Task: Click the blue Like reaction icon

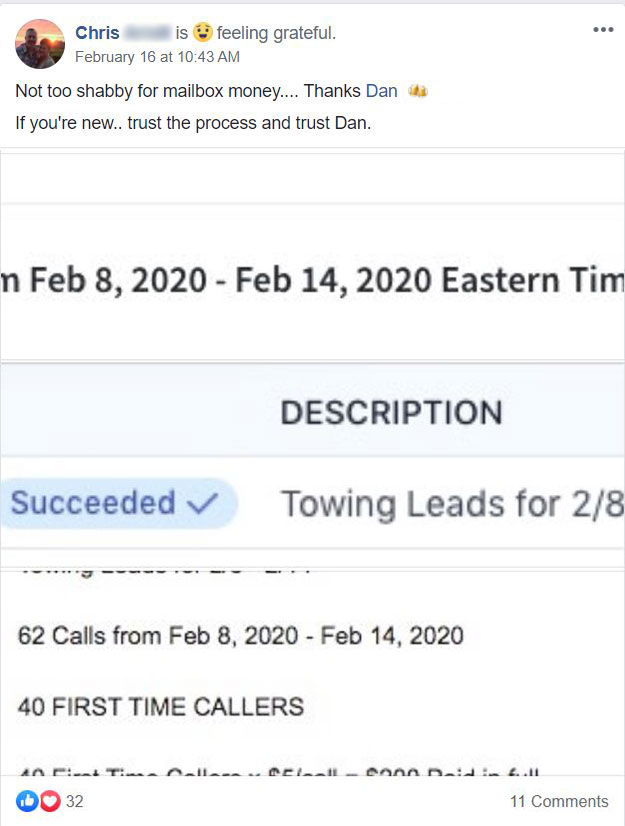Action: (x=26, y=801)
